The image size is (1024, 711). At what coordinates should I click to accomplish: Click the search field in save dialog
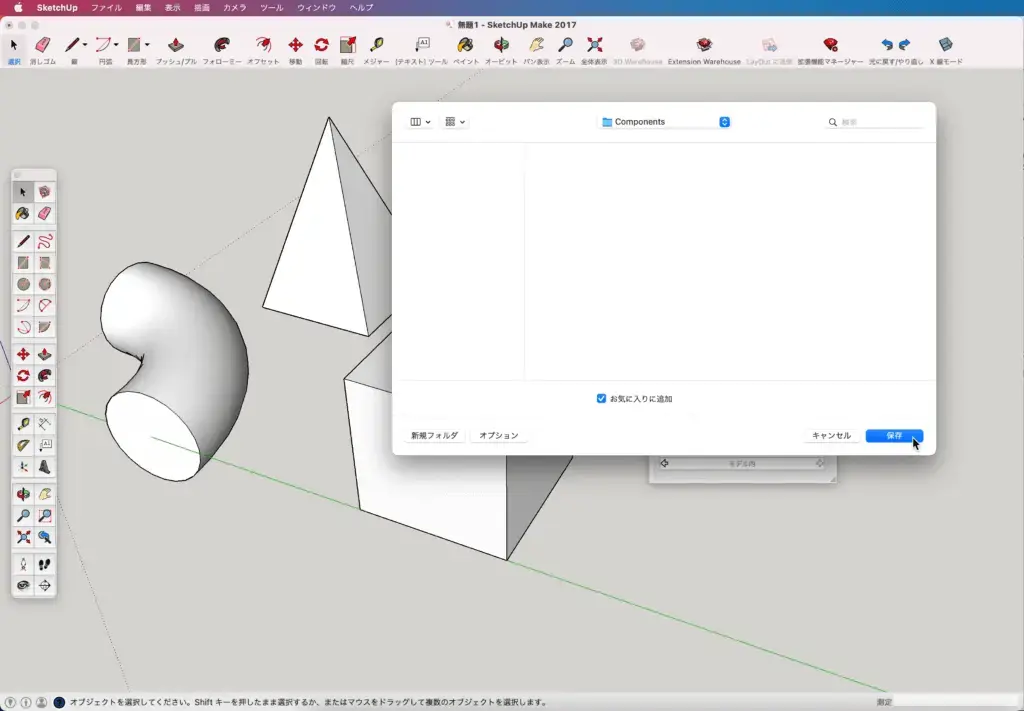click(x=875, y=122)
